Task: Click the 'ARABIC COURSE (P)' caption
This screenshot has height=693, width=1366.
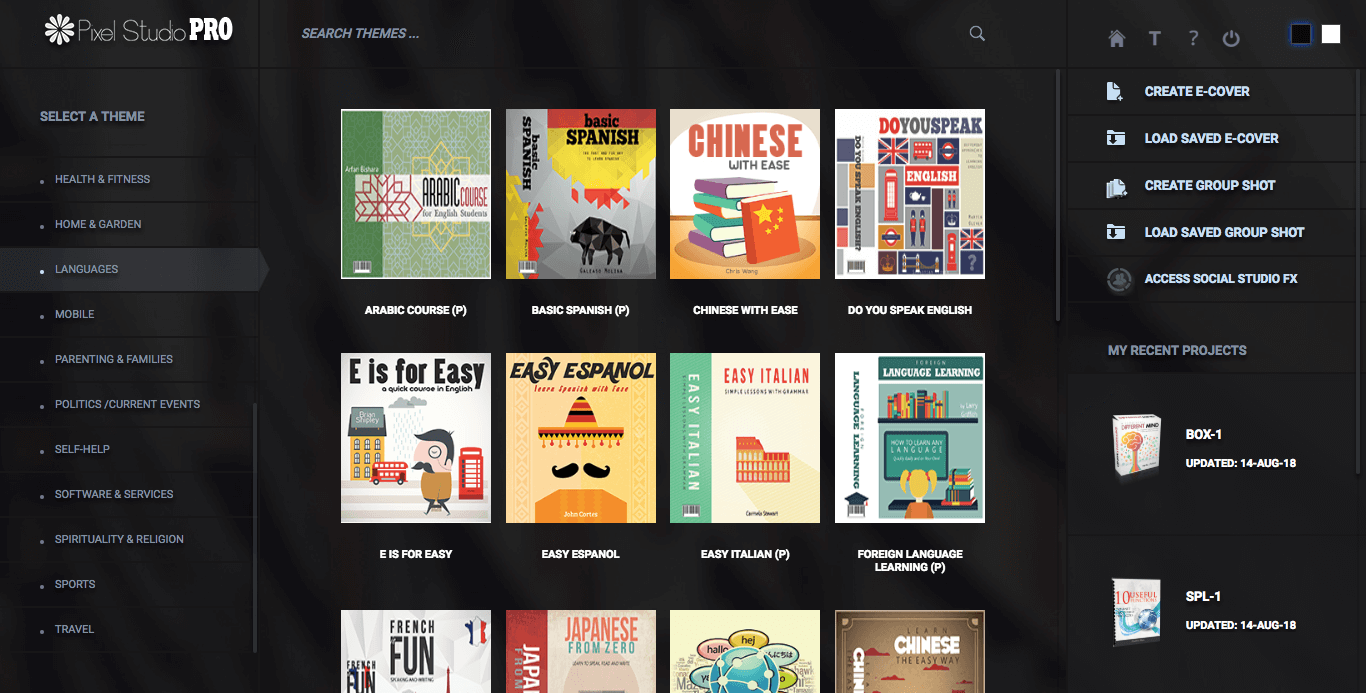Action: coord(416,310)
